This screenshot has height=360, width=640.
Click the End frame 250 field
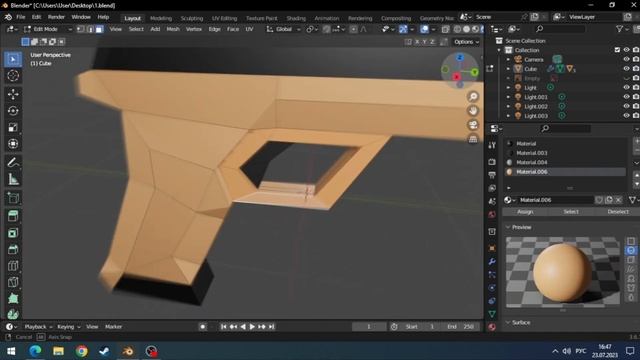[x=461, y=327]
